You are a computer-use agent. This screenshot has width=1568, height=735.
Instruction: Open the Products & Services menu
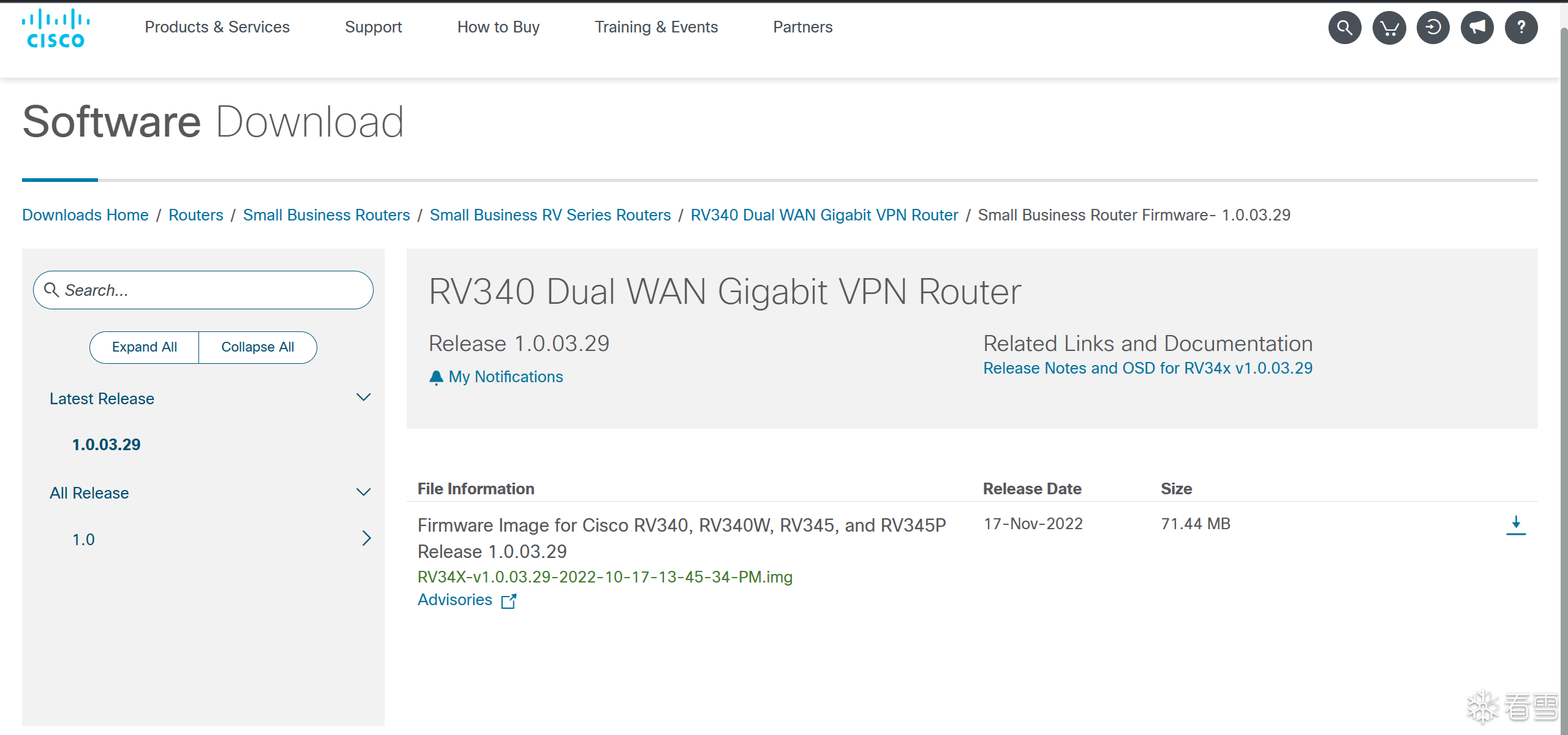[217, 27]
